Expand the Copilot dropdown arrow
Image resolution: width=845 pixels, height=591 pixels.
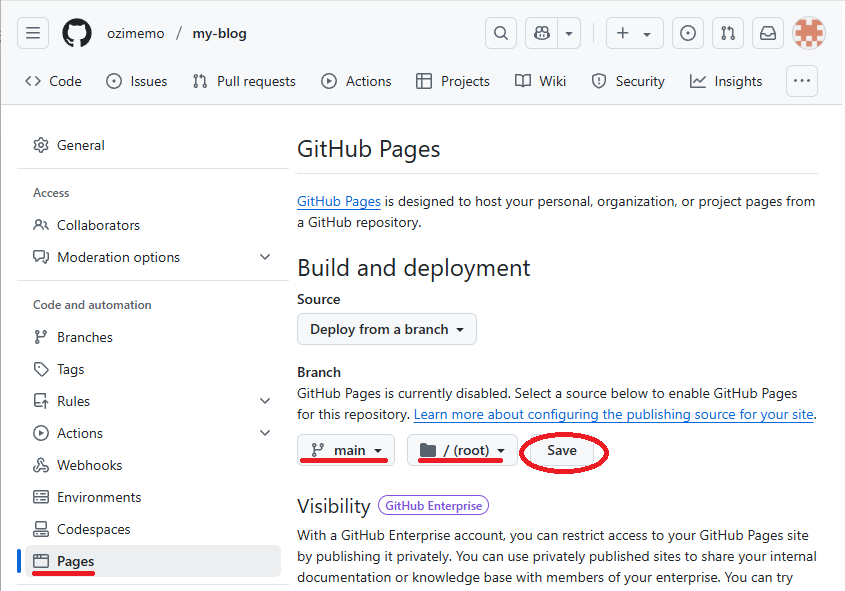click(x=569, y=33)
